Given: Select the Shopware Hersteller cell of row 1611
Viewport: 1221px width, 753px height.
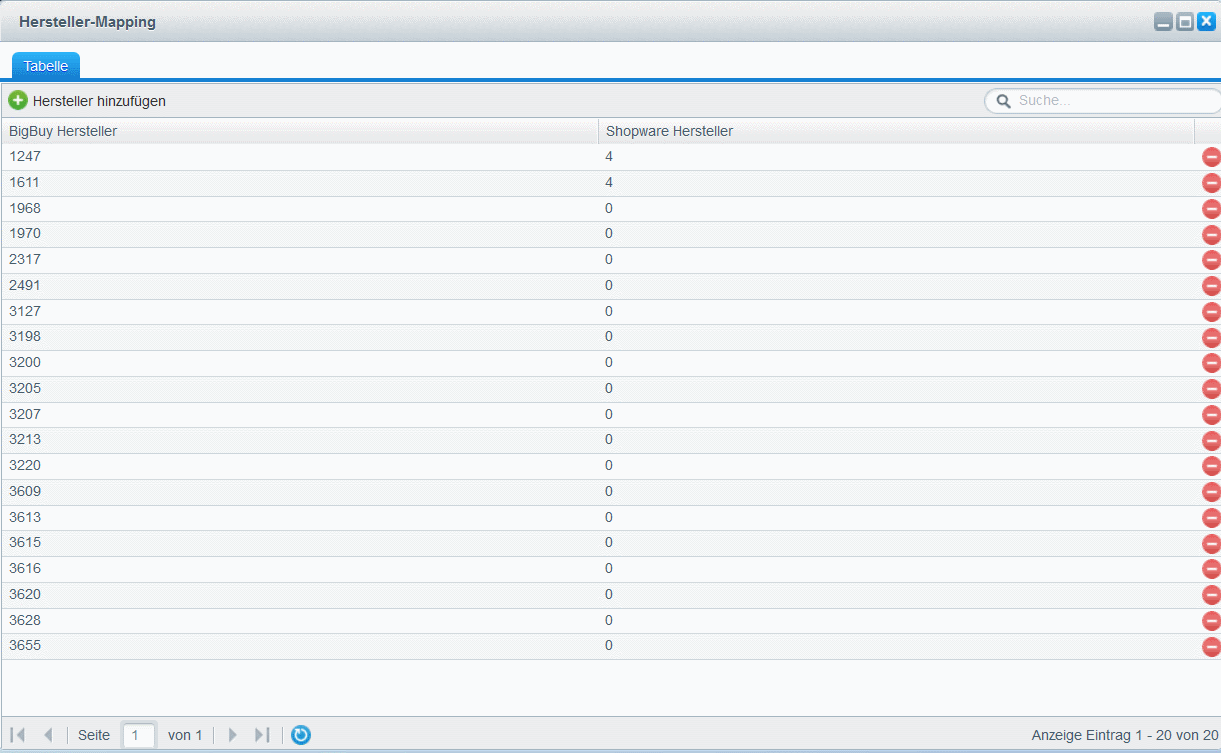Looking at the screenshot, I should tap(895, 183).
